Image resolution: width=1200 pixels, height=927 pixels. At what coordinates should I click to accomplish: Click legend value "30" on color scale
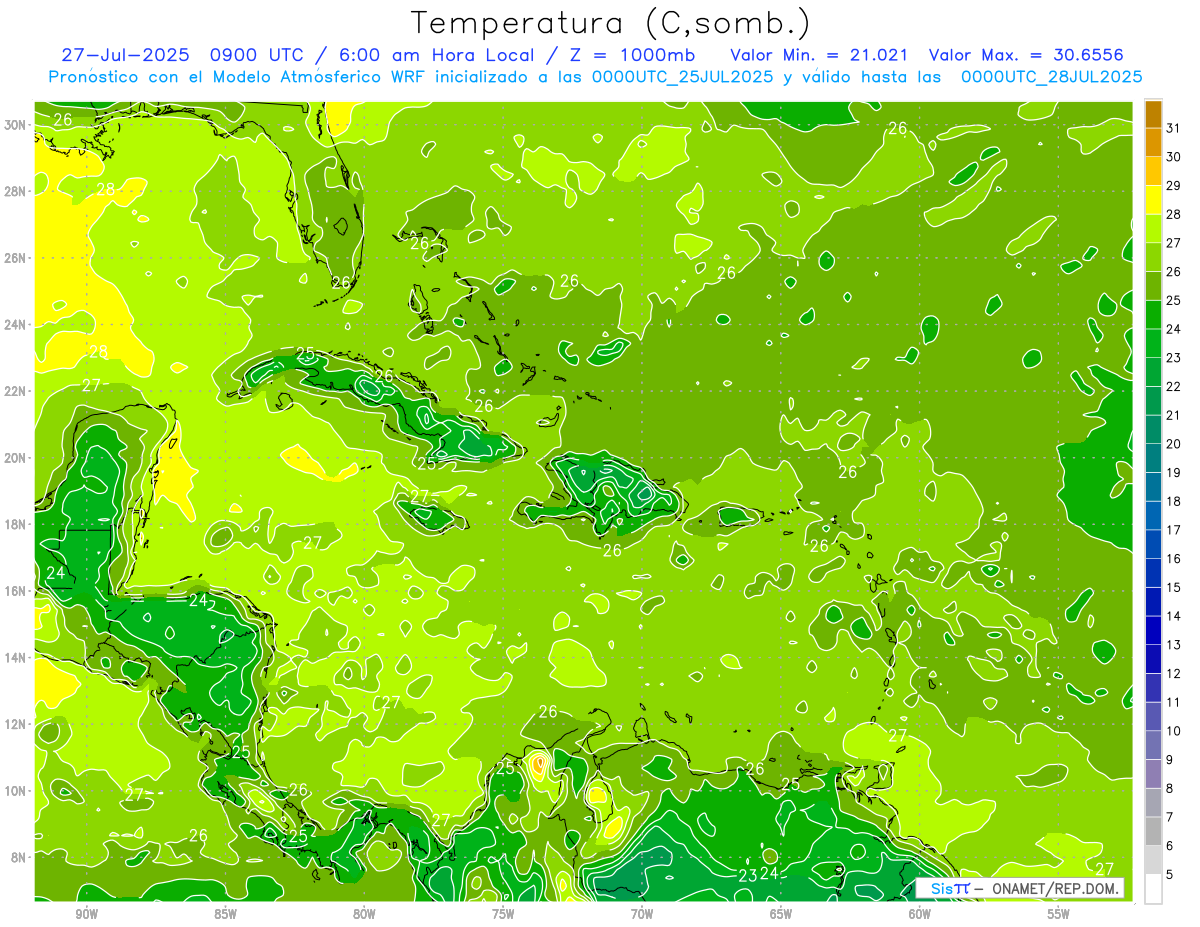pyautogui.click(x=1174, y=157)
